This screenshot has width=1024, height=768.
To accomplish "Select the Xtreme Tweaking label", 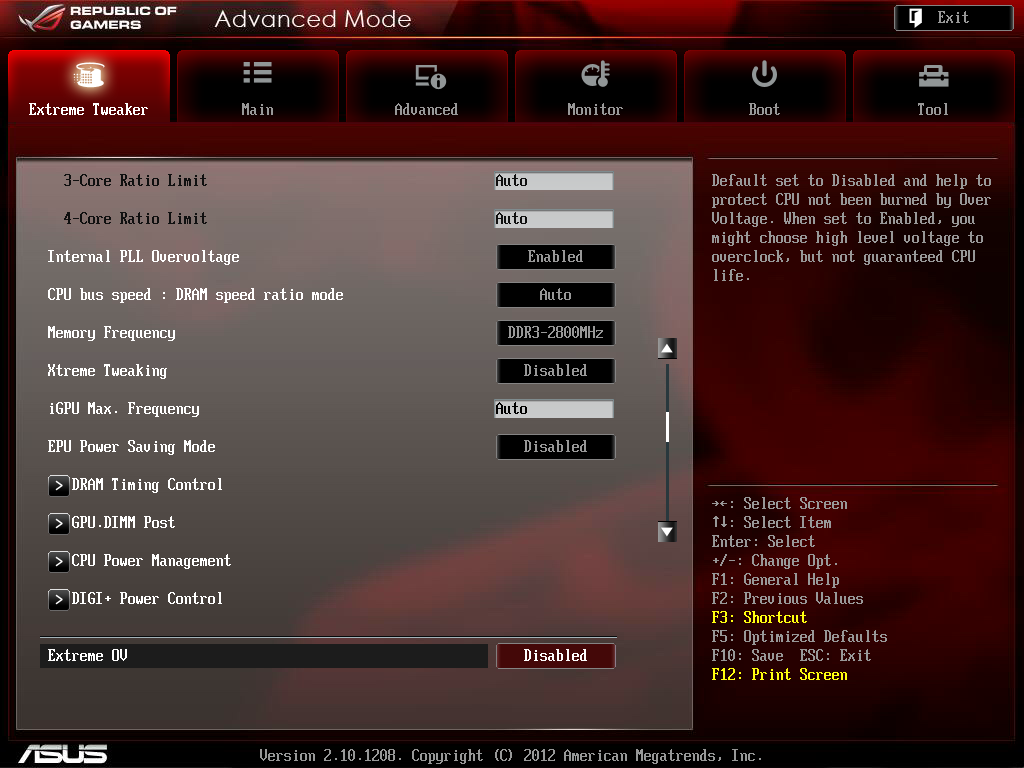I will coord(107,371).
